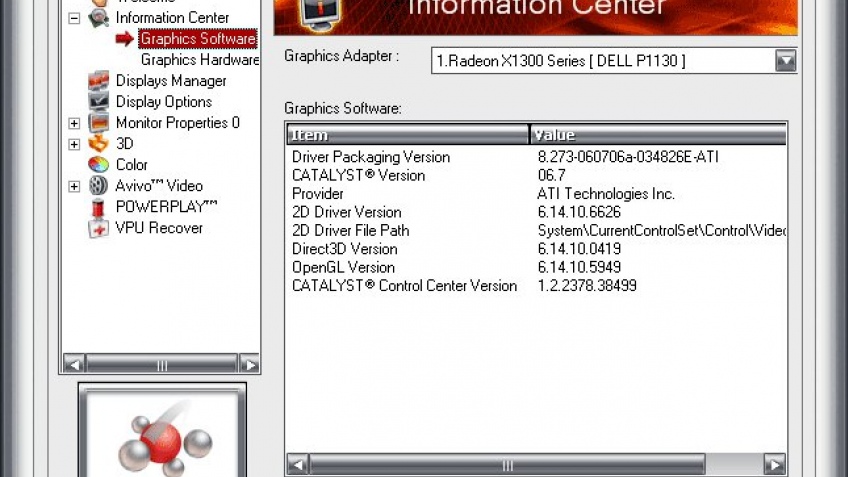This screenshot has height=477, width=848.
Task: Click CATALYST version value 06.7
Action: tap(551, 175)
